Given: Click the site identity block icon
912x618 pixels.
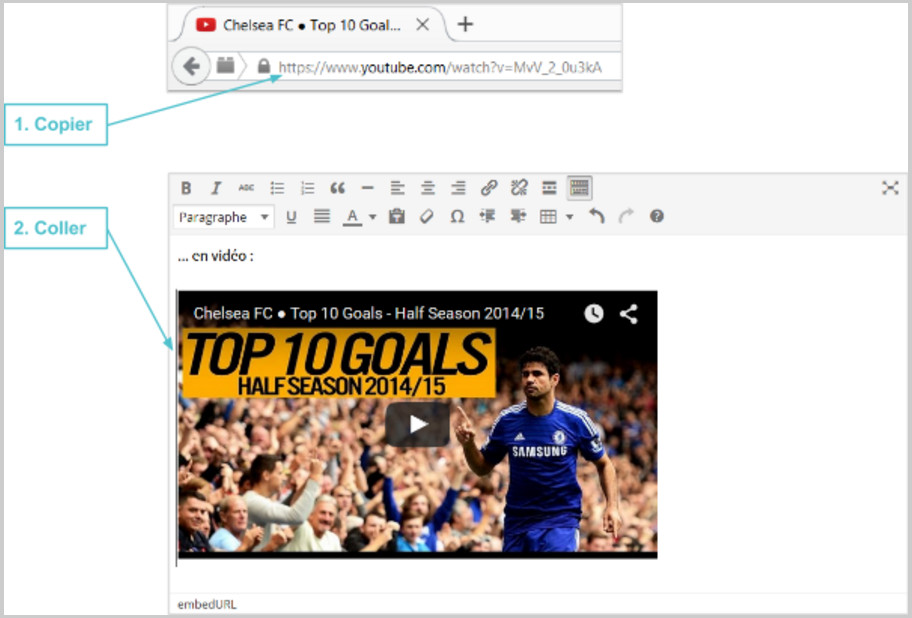Looking at the screenshot, I should point(226,65).
